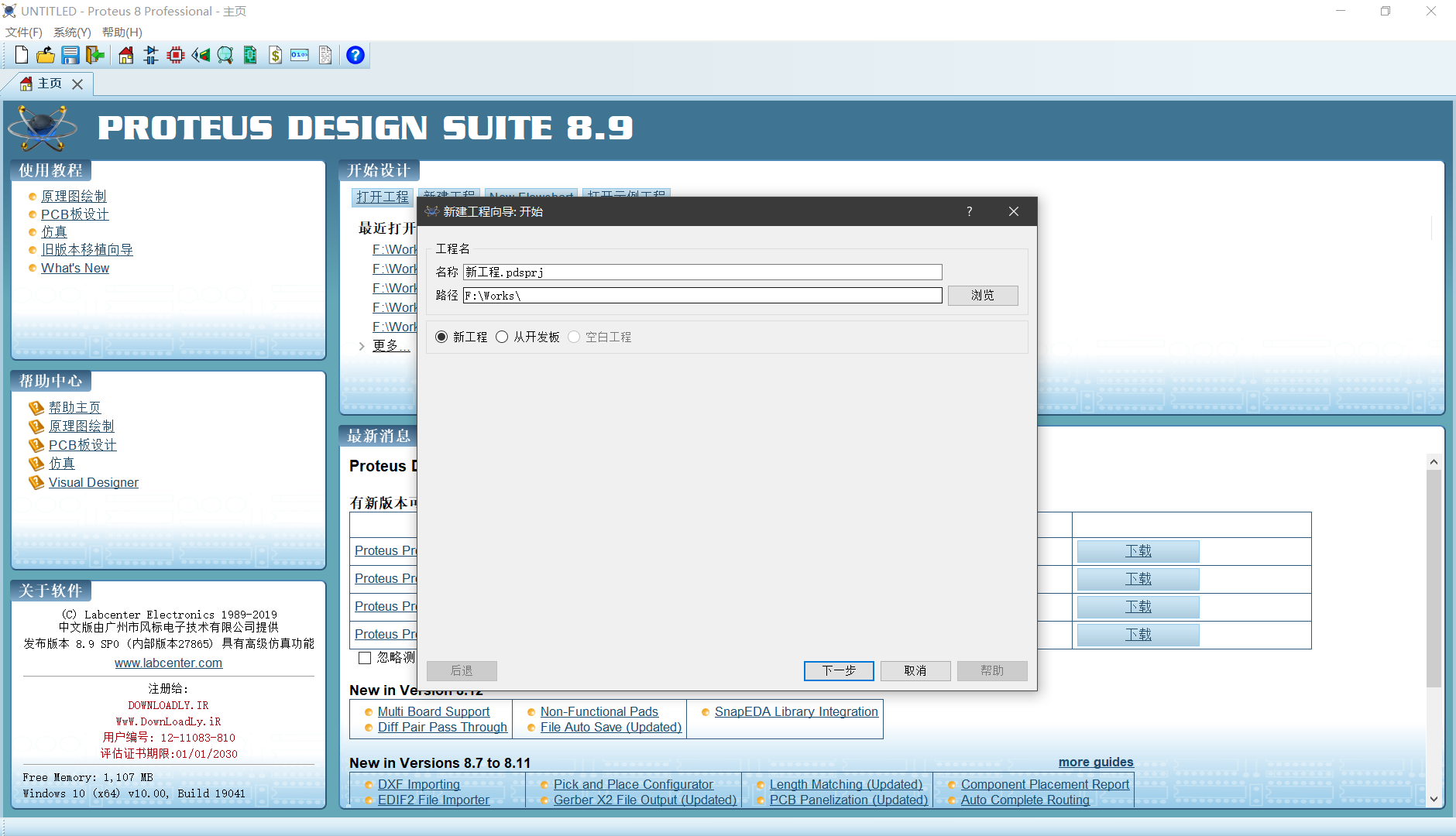Image resolution: width=1456 pixels, height=836 pixels.
Task: Open the 系统(Y) menu
Action: pos(72,32)
